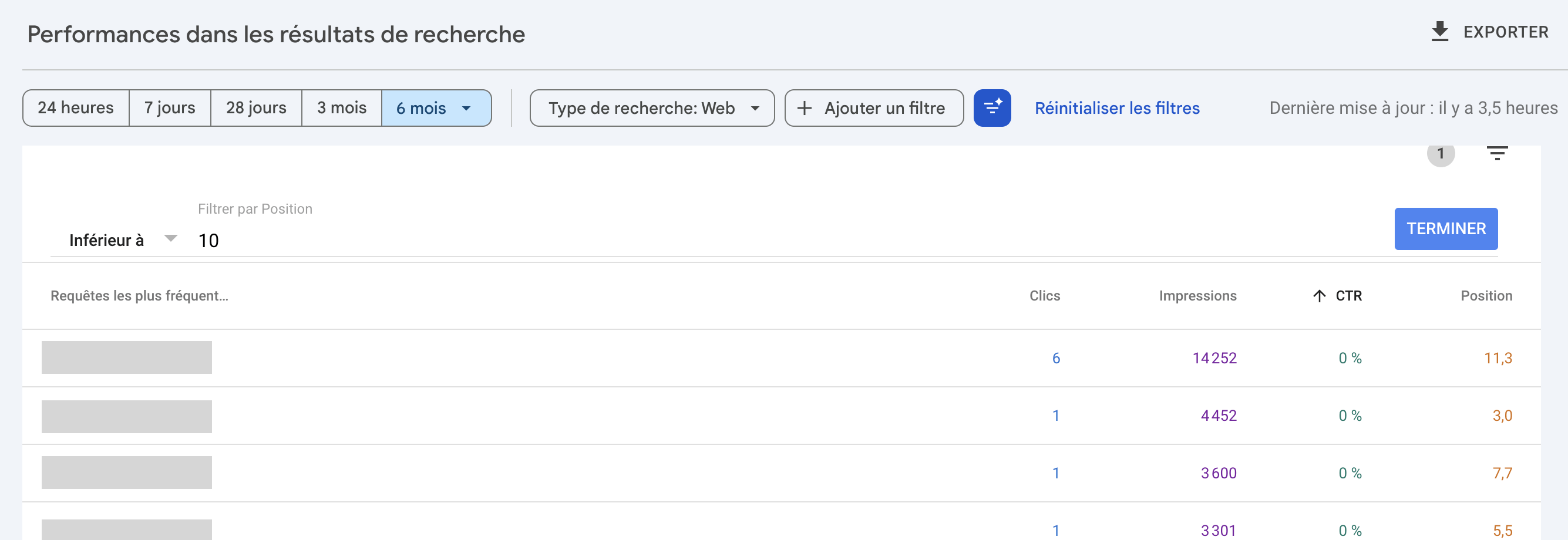Click the position filter value field showing 10
Image resolution: width=1568 pixels, height=540 pixels.
click(209, 239)
